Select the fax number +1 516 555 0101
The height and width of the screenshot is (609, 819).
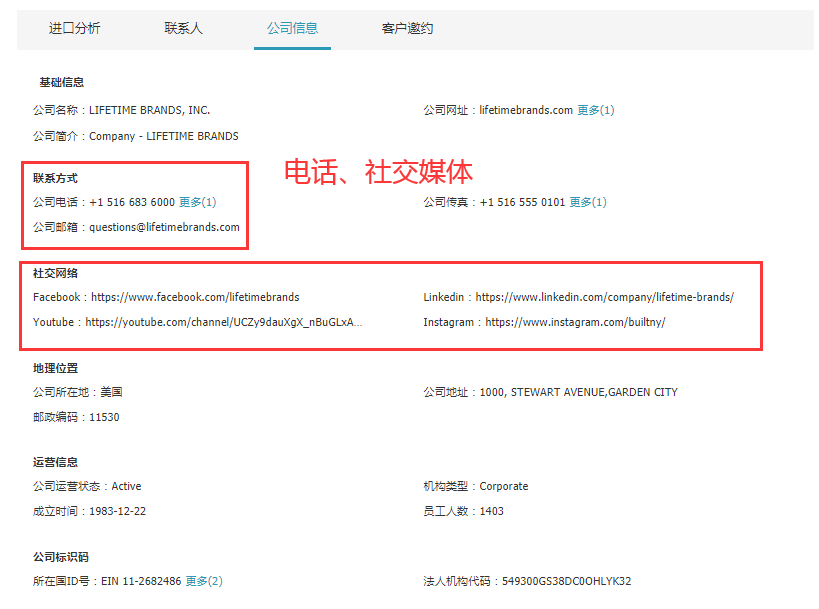[x=522, y=202]
